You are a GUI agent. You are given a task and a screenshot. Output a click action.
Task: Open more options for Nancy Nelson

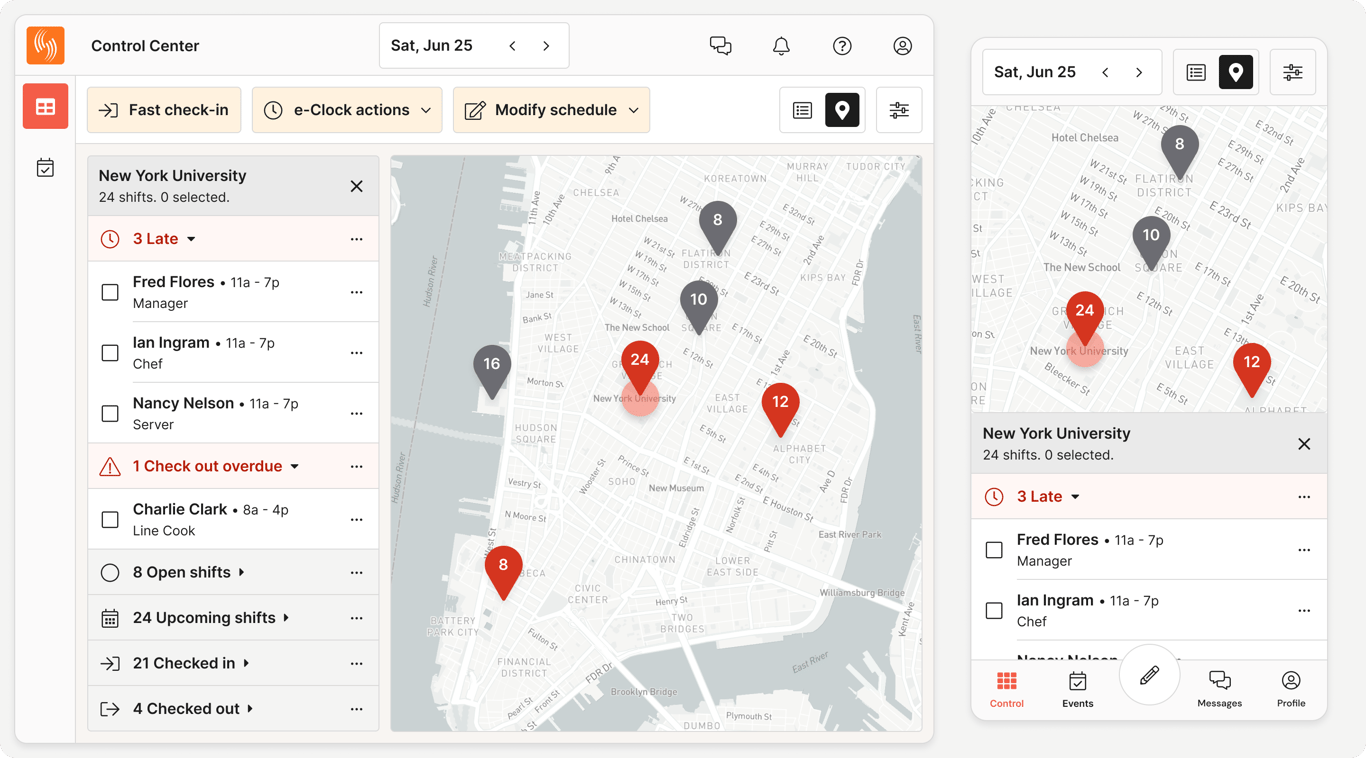(356, 413)
